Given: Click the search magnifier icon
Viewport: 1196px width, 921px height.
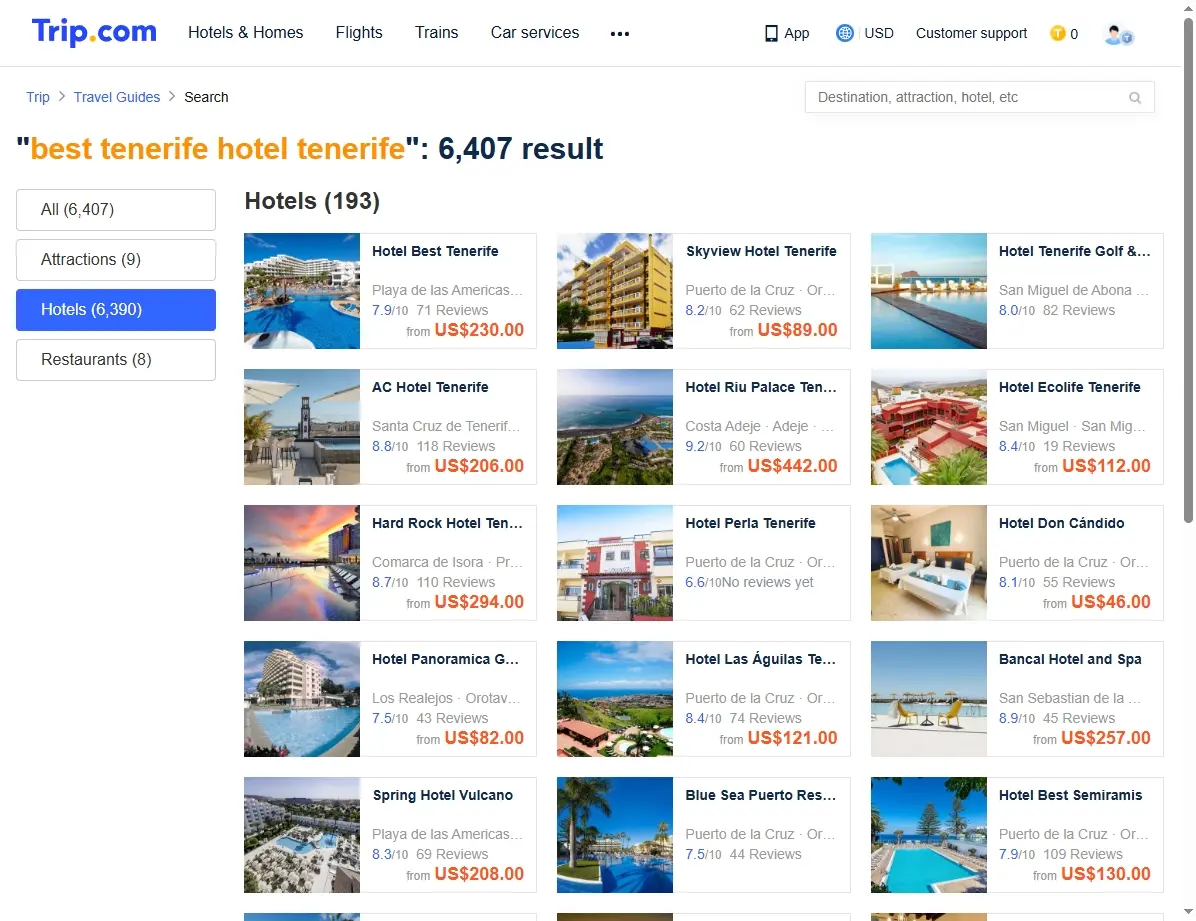Looking at the screenshot, I should click(x=1135, y=98).
